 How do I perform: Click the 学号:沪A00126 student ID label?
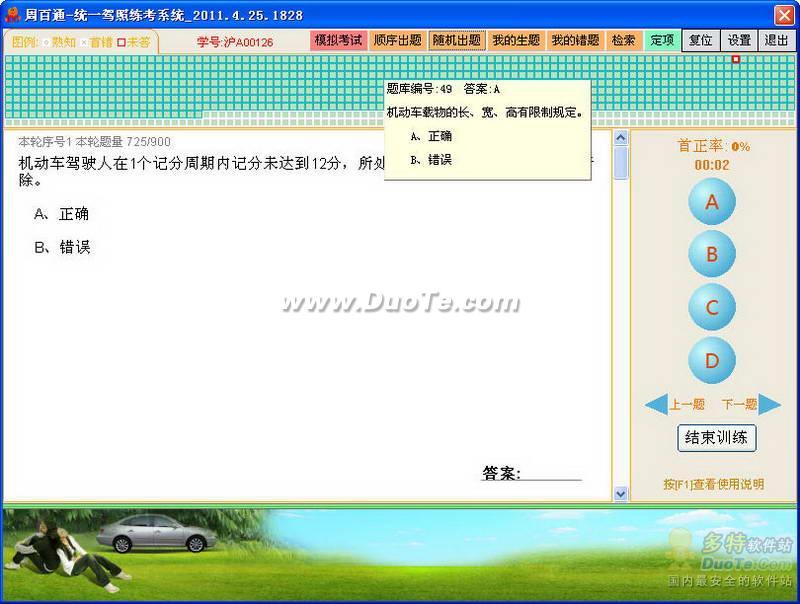point(235,42)
